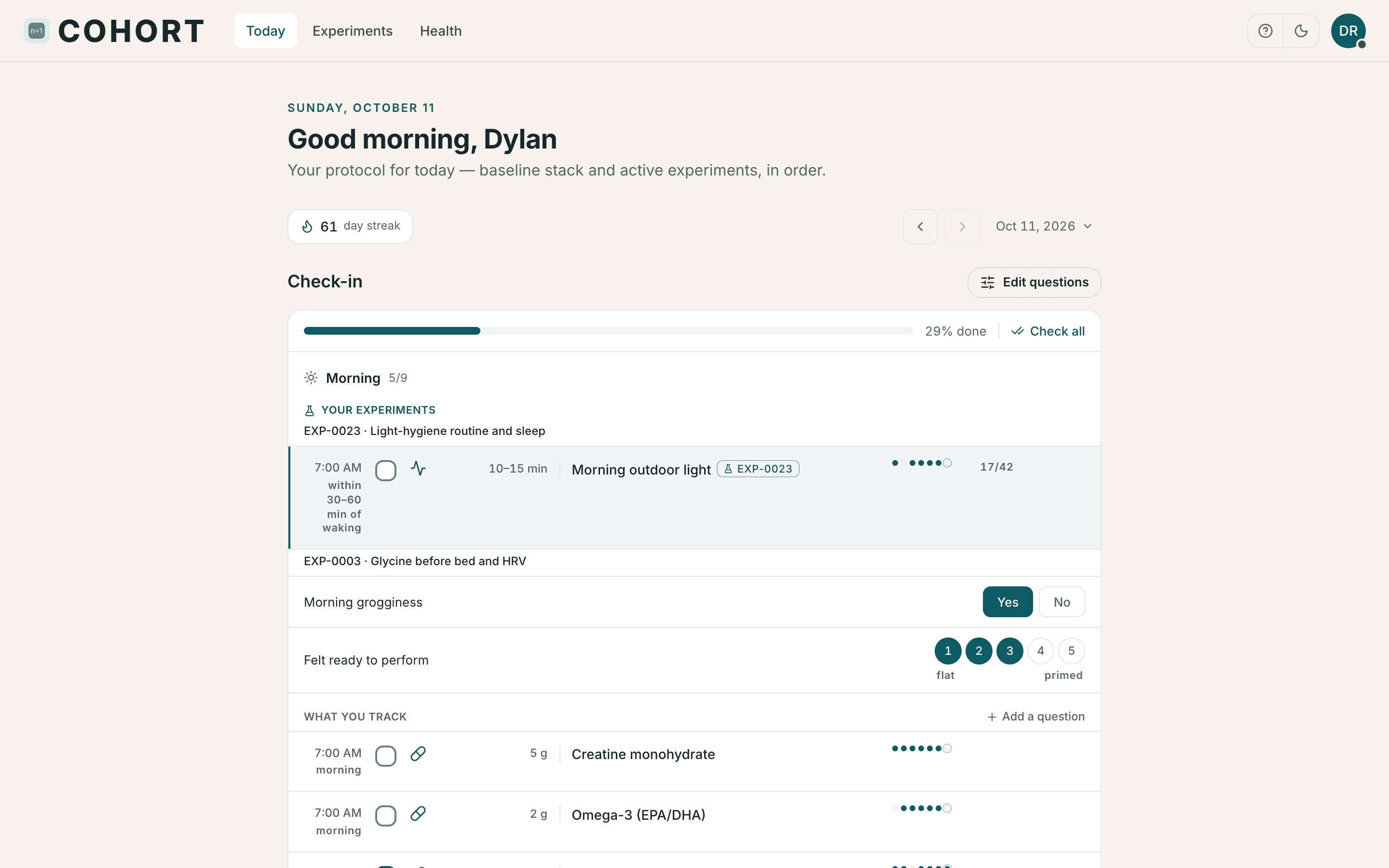This screenshot has height=868, width=1389.
Task: Click the 61 day streak badge
Action: click(x=350, y=226)
